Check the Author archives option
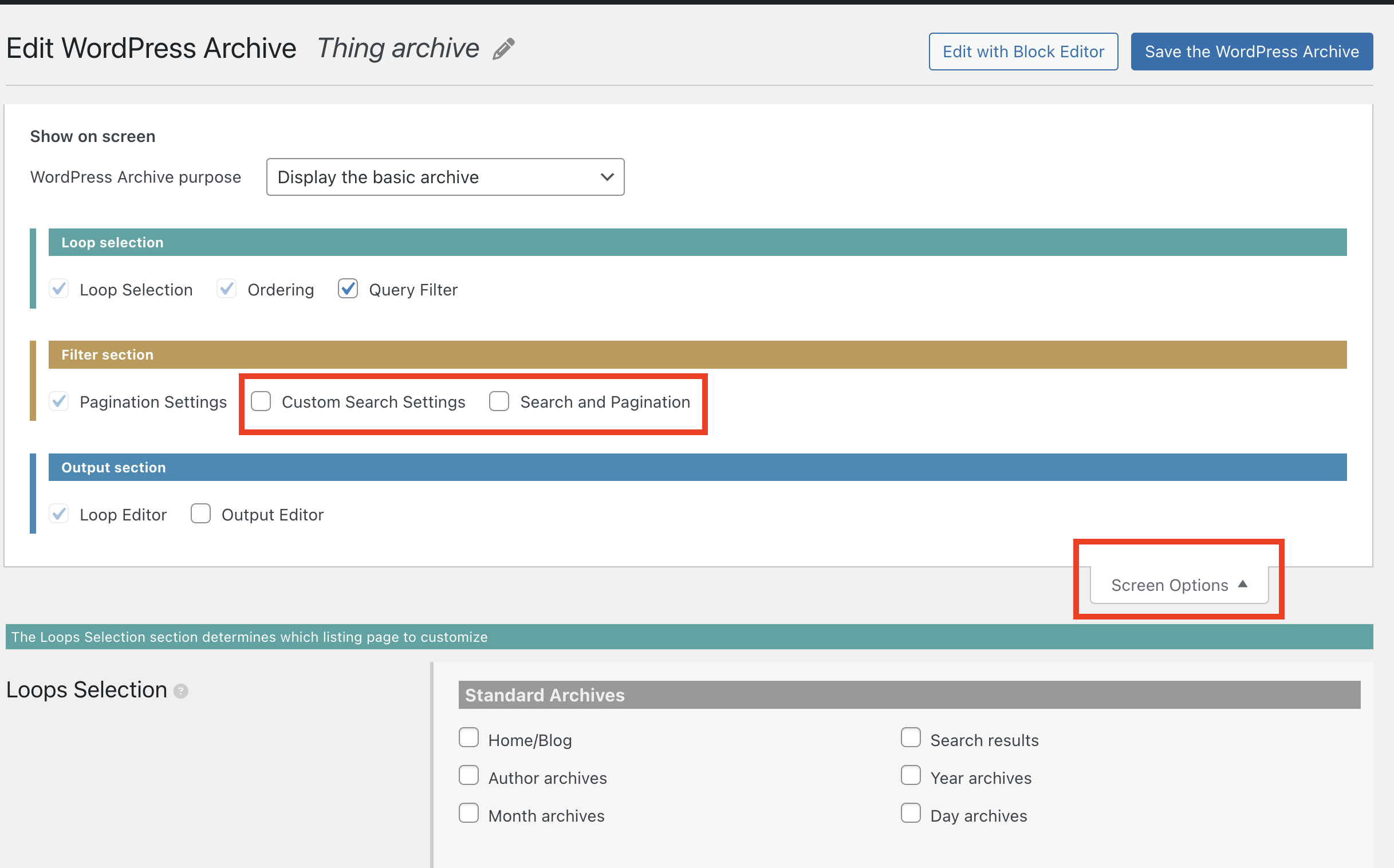This screenshot has width=1394, height=868. 468,776
